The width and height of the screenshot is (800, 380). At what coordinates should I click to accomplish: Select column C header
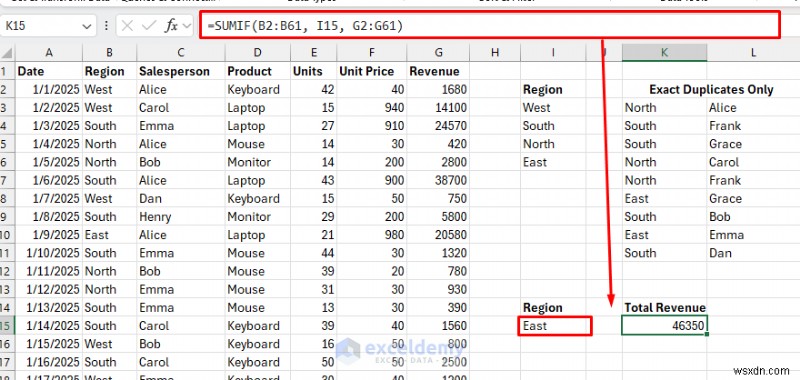click(181, 53)
